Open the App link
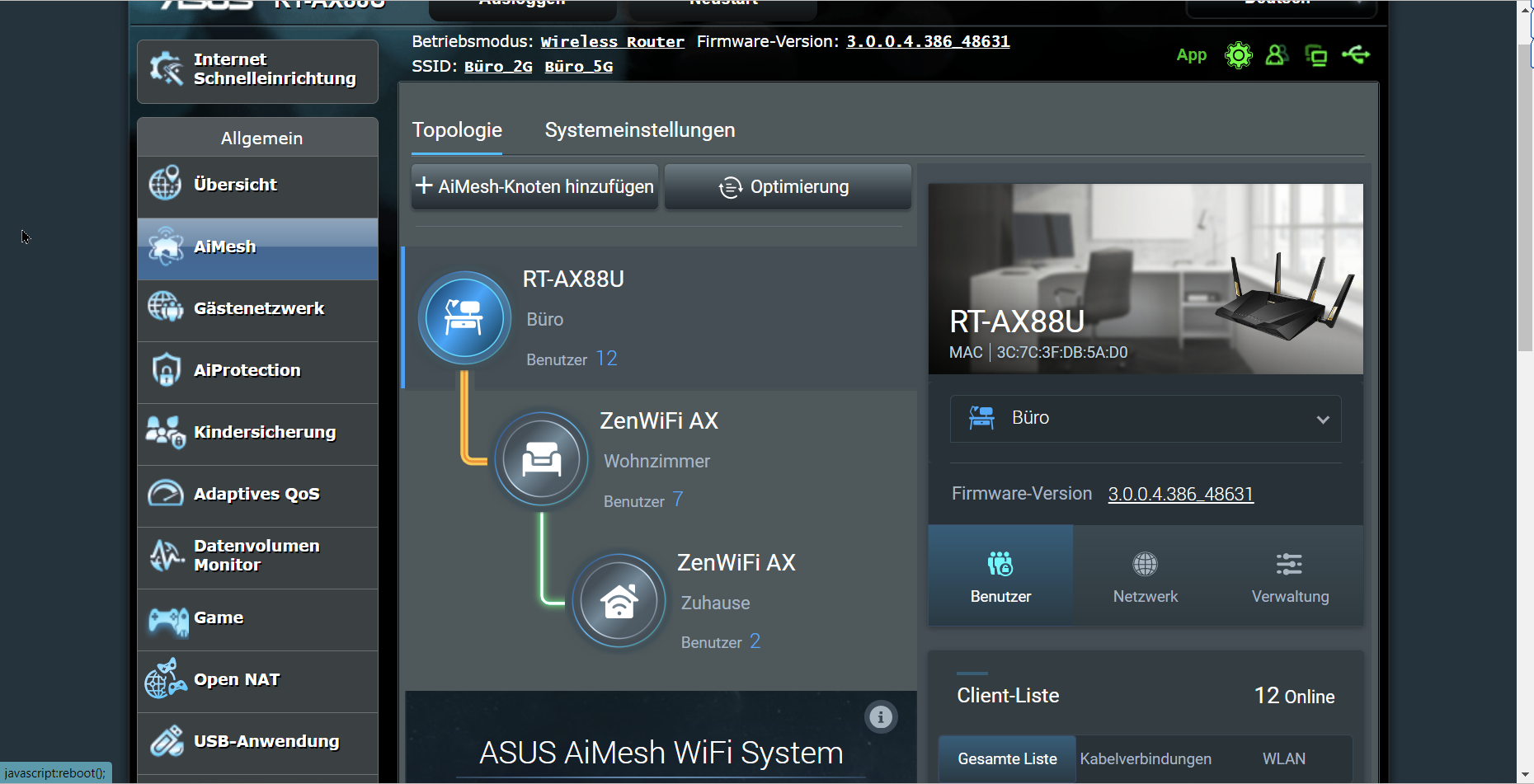 click(1191, 55)
